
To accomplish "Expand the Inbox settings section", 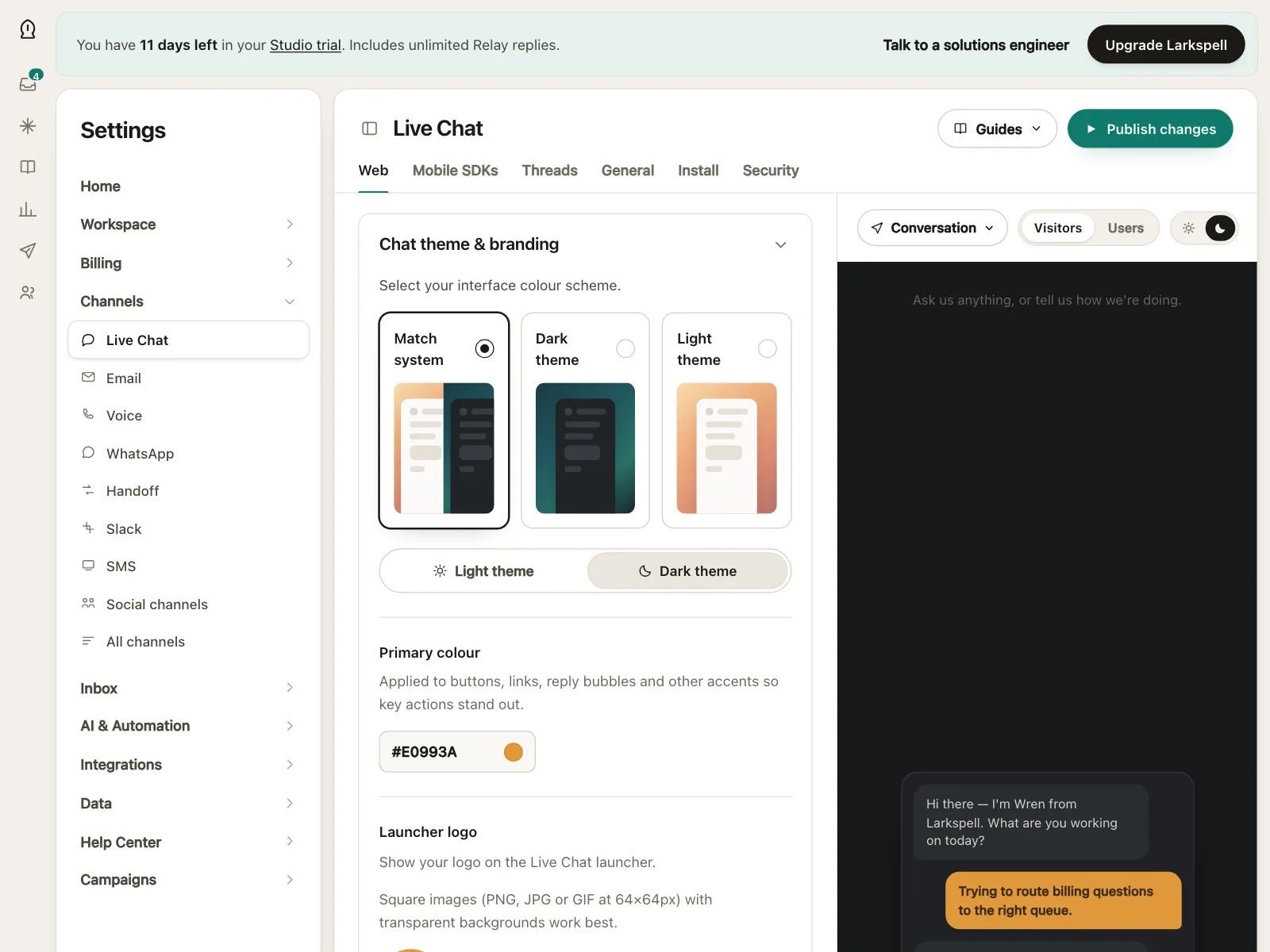I will click(188, 688).
